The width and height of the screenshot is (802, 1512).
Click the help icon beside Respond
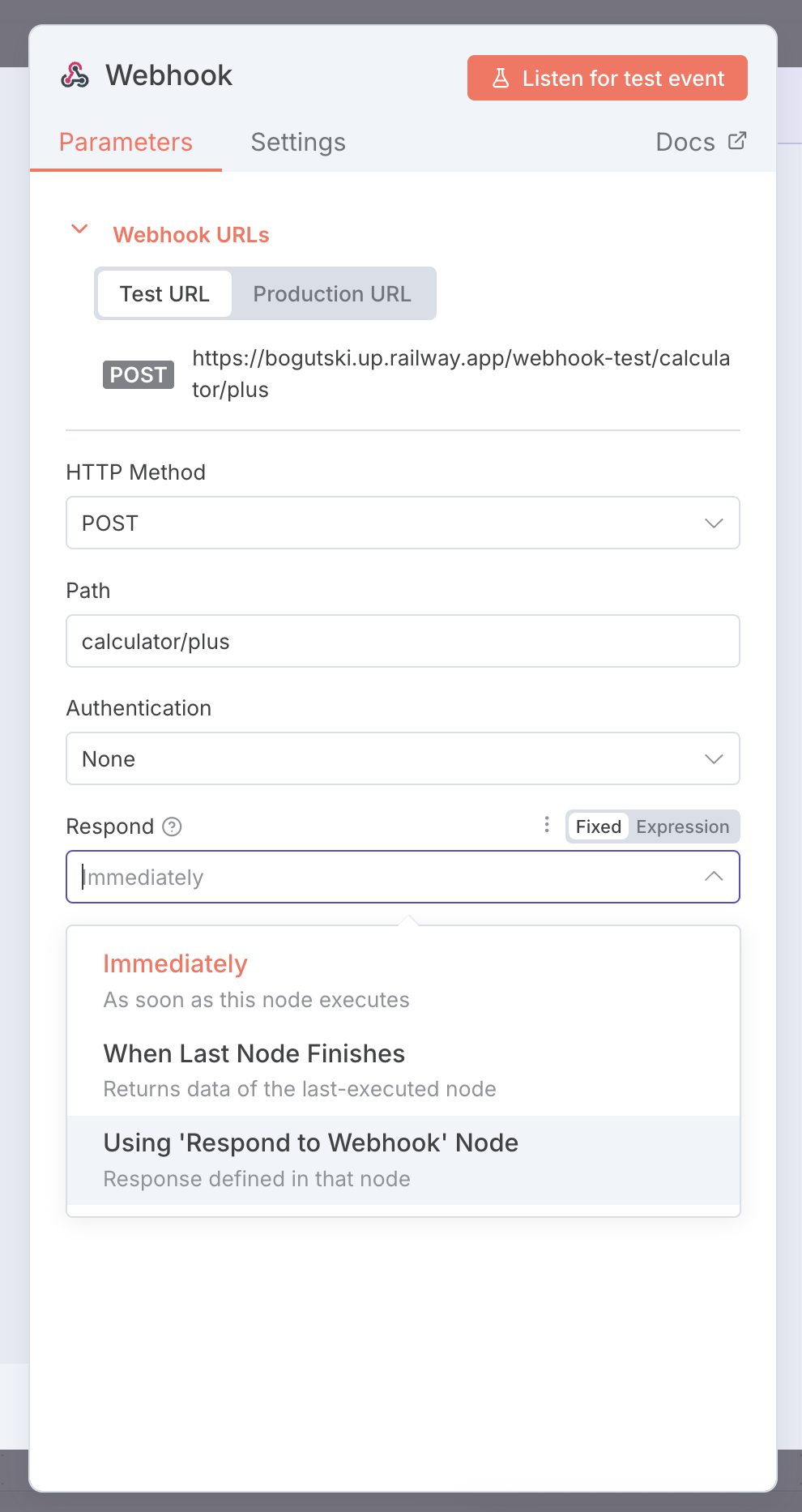[x=172, y=826]
